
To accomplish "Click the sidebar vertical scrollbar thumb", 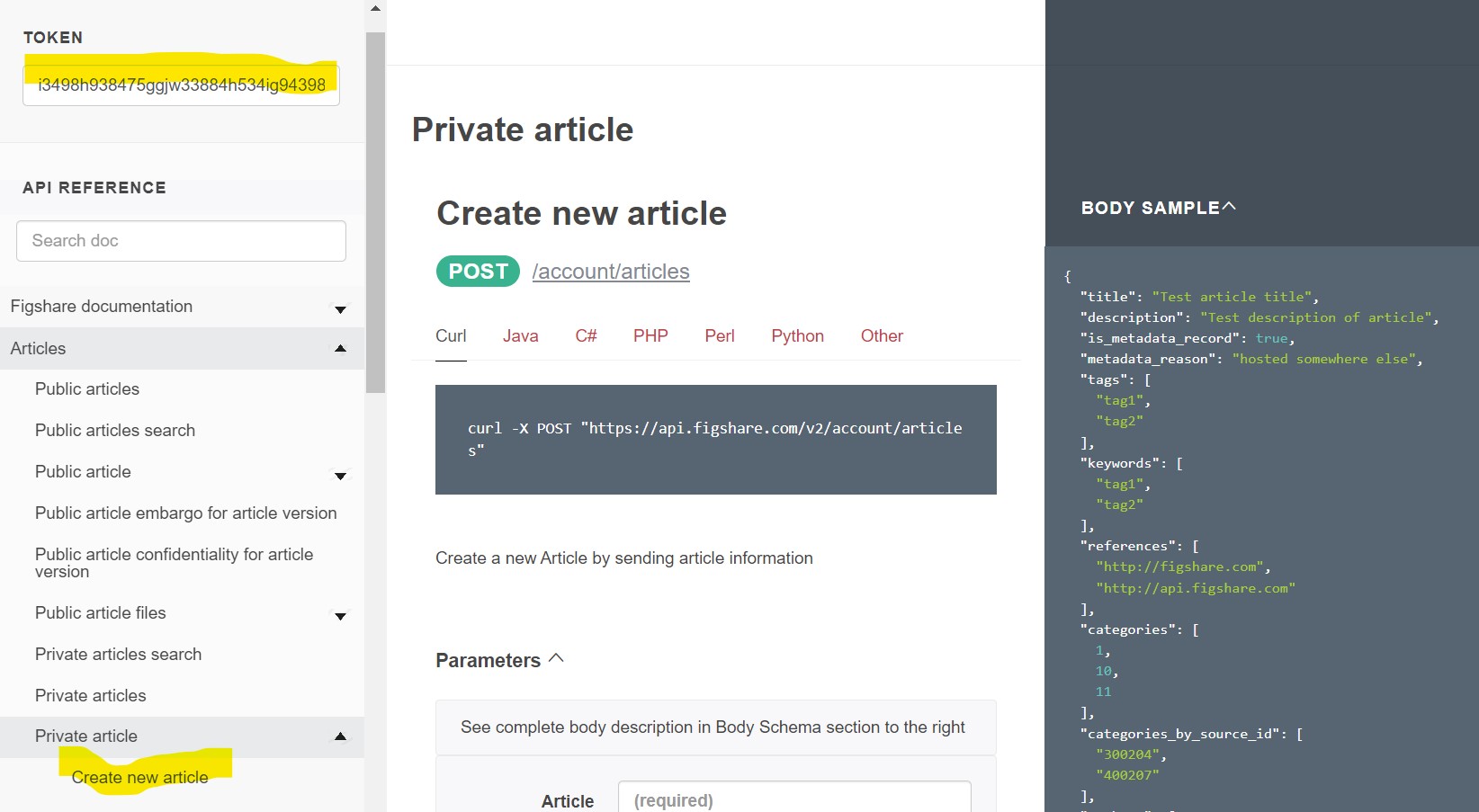I will pos(376,213).
